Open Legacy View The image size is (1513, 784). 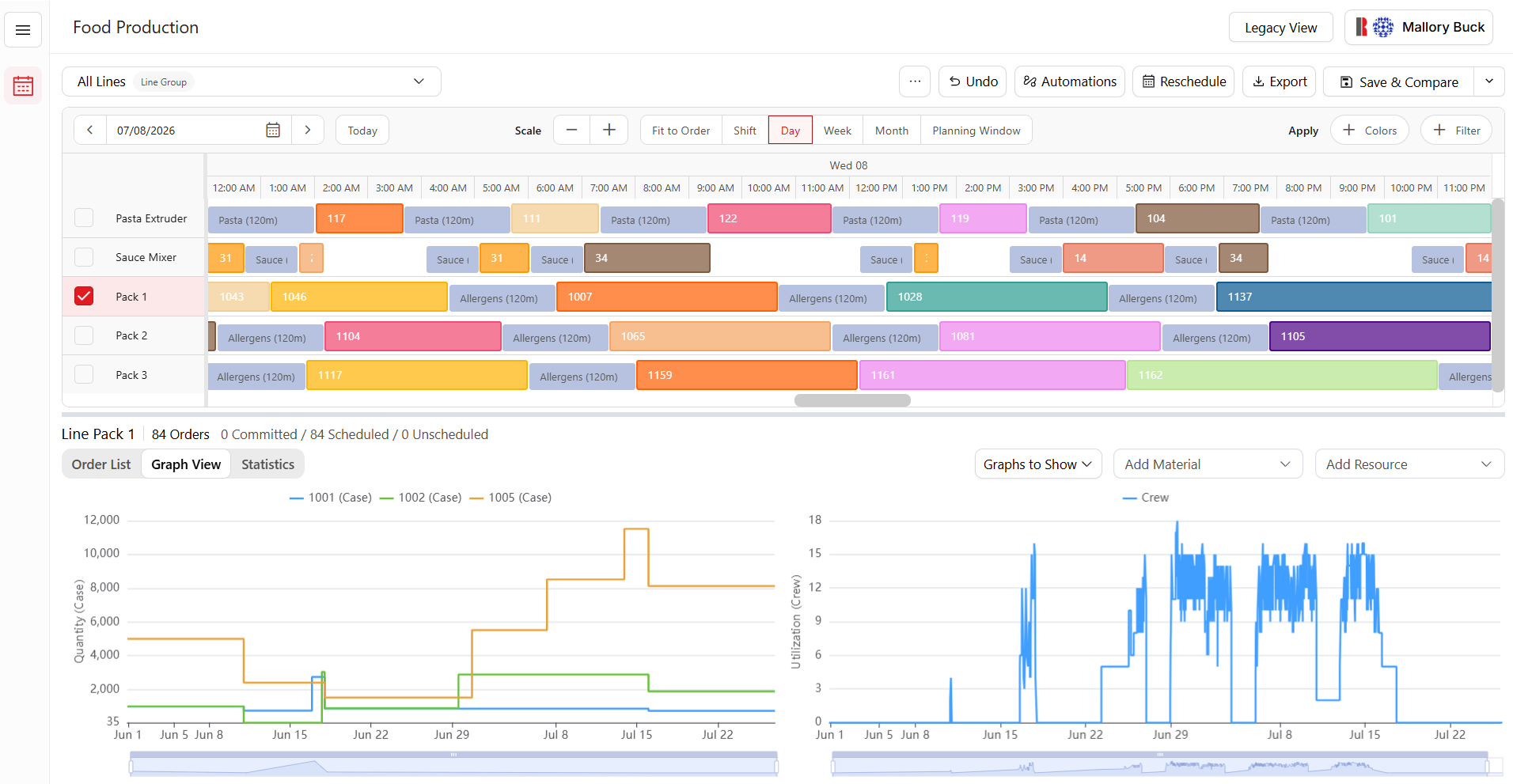(1280, 28)
